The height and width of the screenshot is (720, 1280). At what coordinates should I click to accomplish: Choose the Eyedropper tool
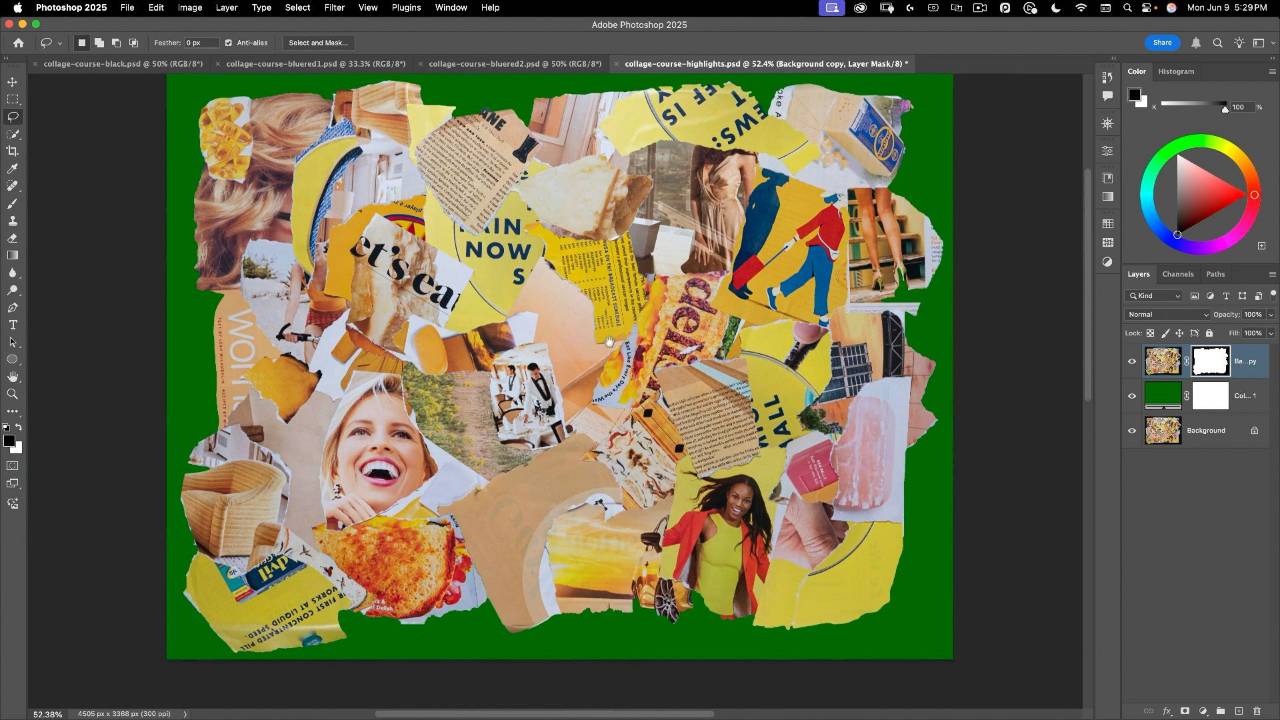click(x=13, y=169)
